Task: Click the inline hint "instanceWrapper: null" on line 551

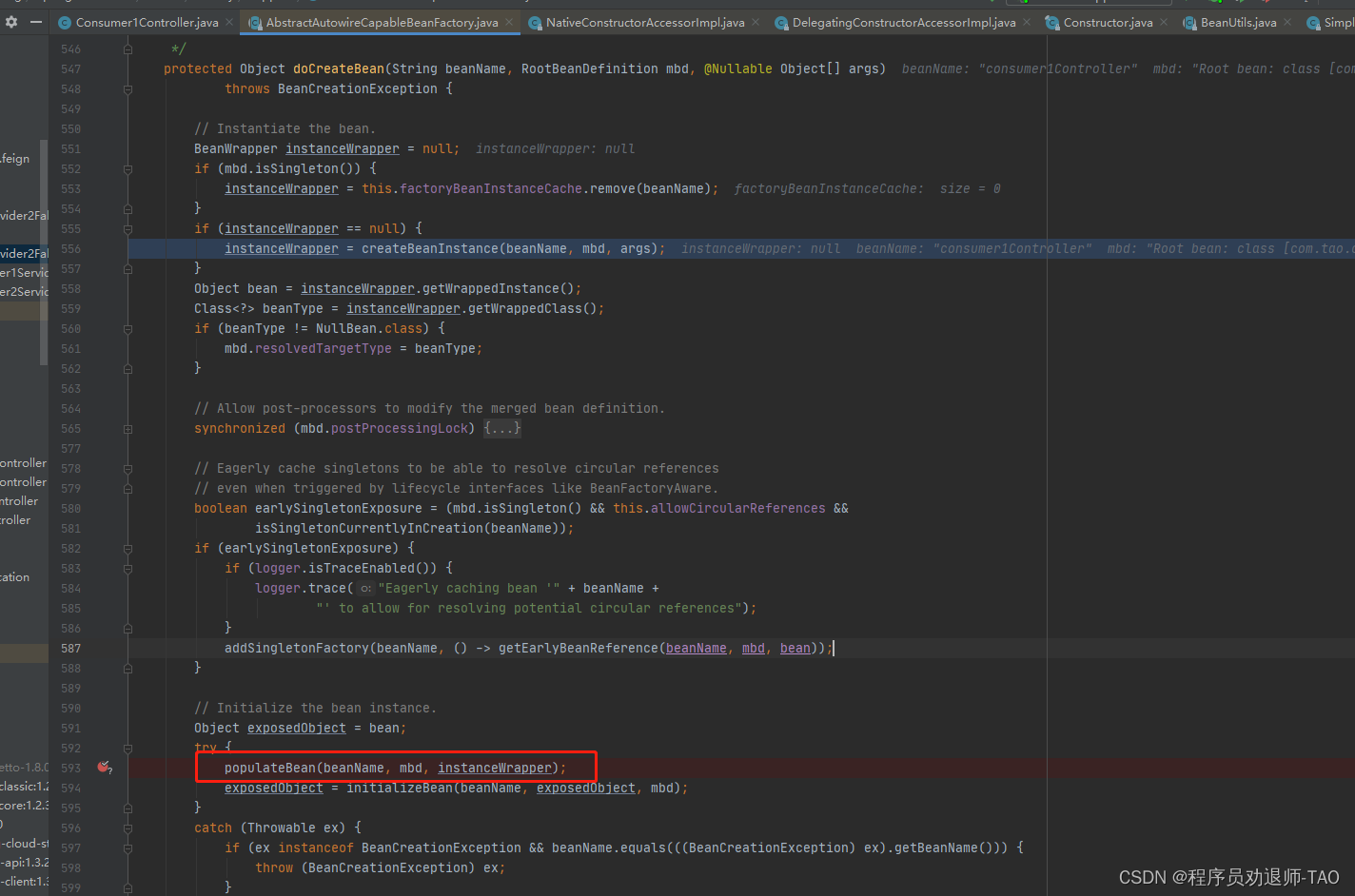Action: (x=556, y=149)
